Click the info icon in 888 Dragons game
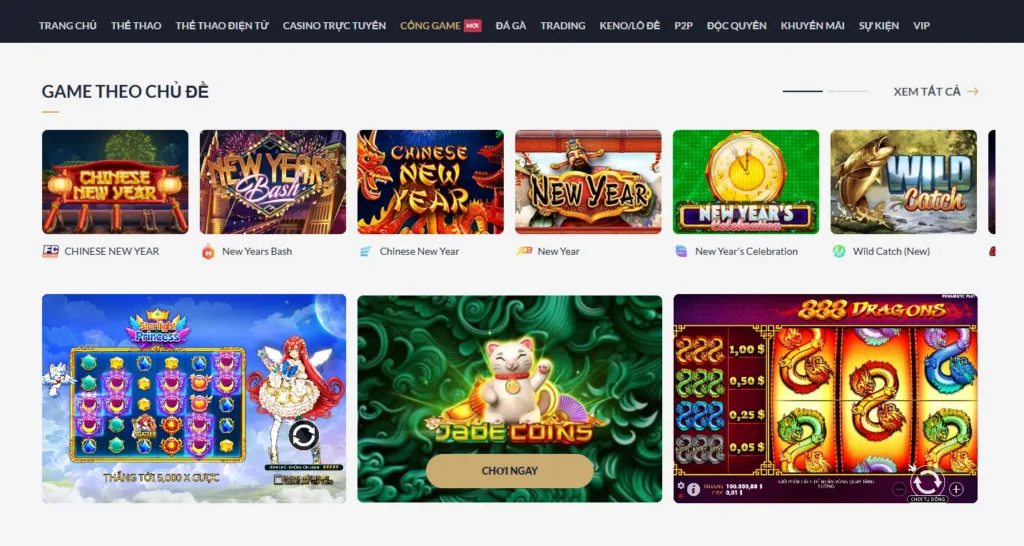The height and width of the screenshot is (546, 1024). pos(693,489)
